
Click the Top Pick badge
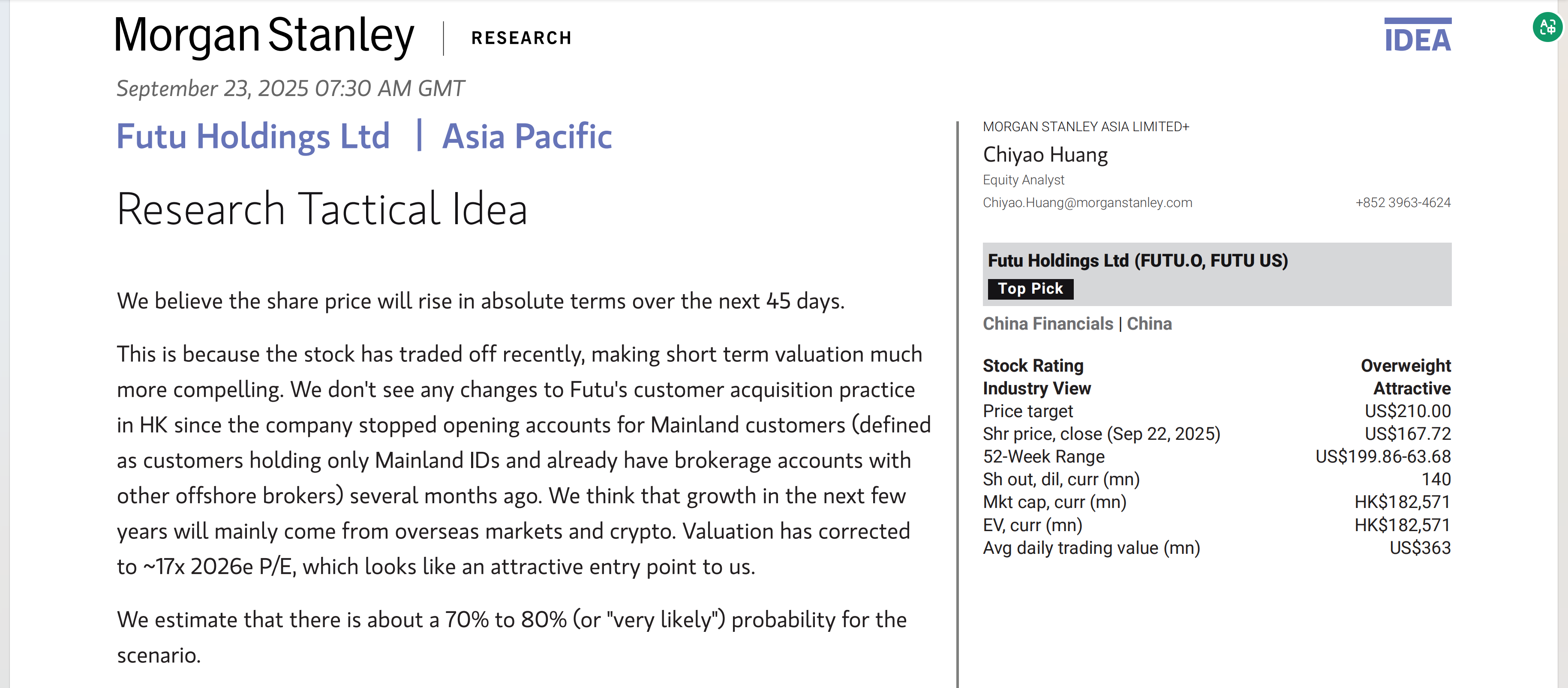pyautogui.click(x=1030, y=288)
